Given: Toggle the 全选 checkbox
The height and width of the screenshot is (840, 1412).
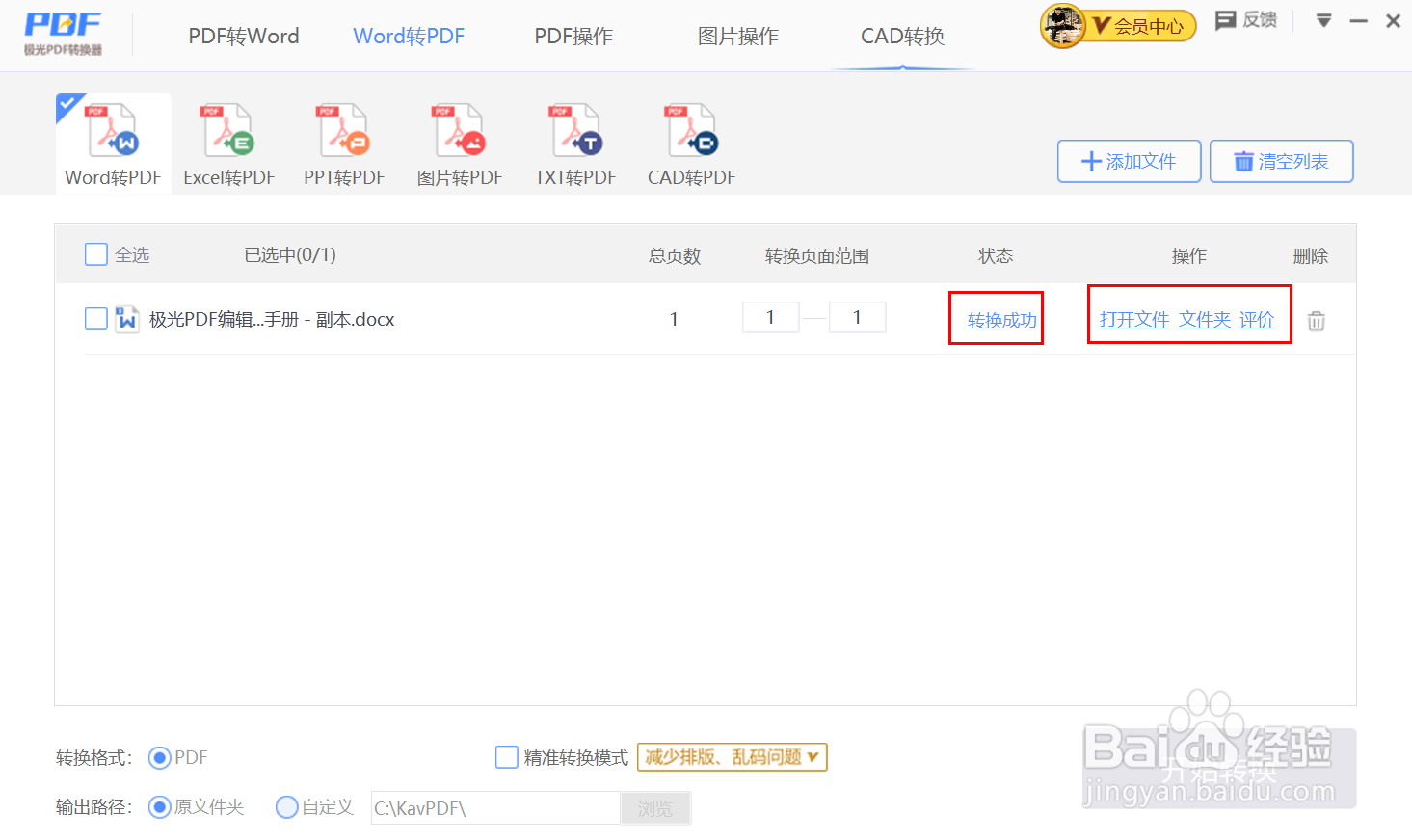Looking at the screenshot, I should pyautogui.click(x=96, y=254).
